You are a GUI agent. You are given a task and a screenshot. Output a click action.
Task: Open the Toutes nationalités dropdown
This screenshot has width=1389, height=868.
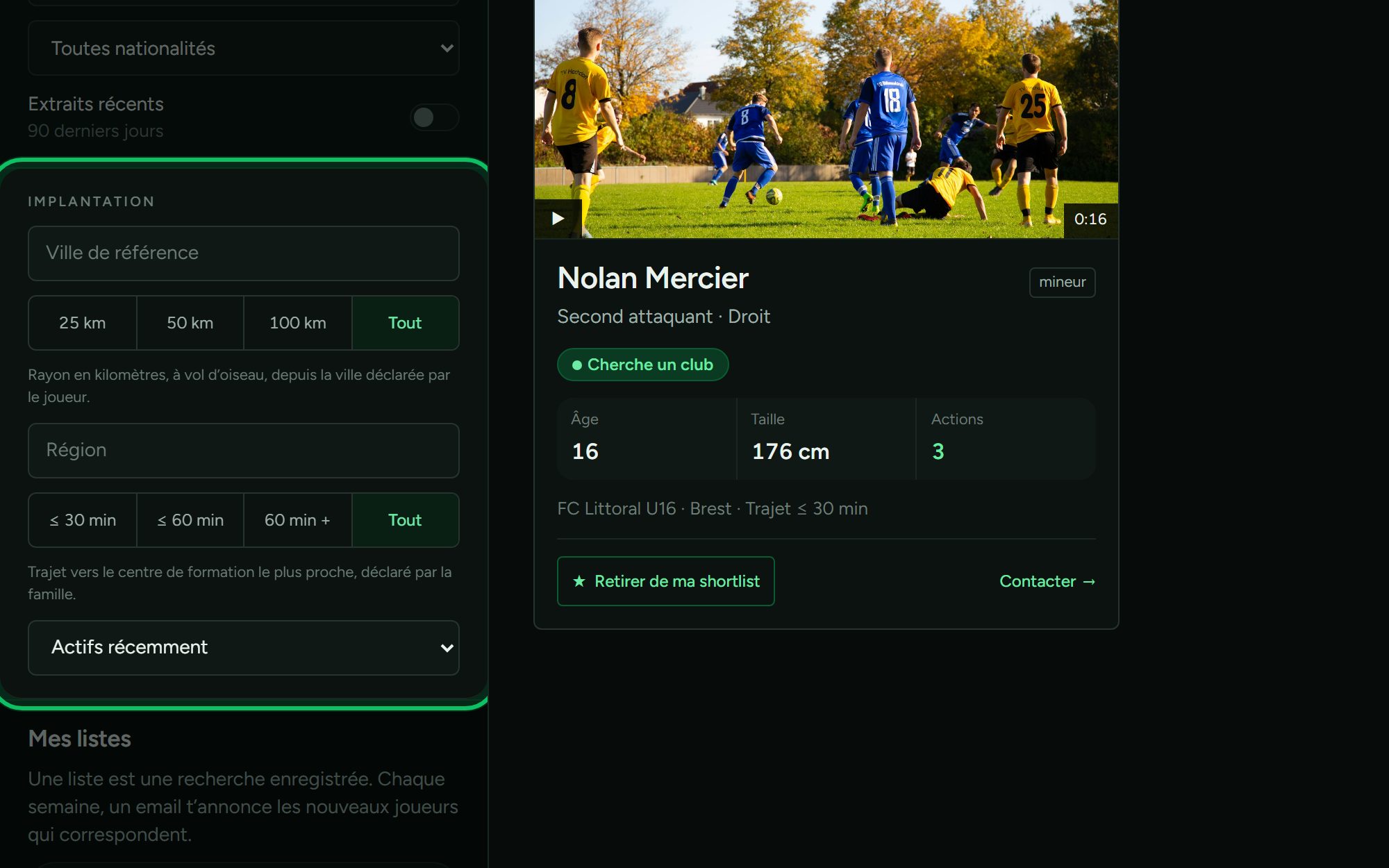(x=244, y=48)
